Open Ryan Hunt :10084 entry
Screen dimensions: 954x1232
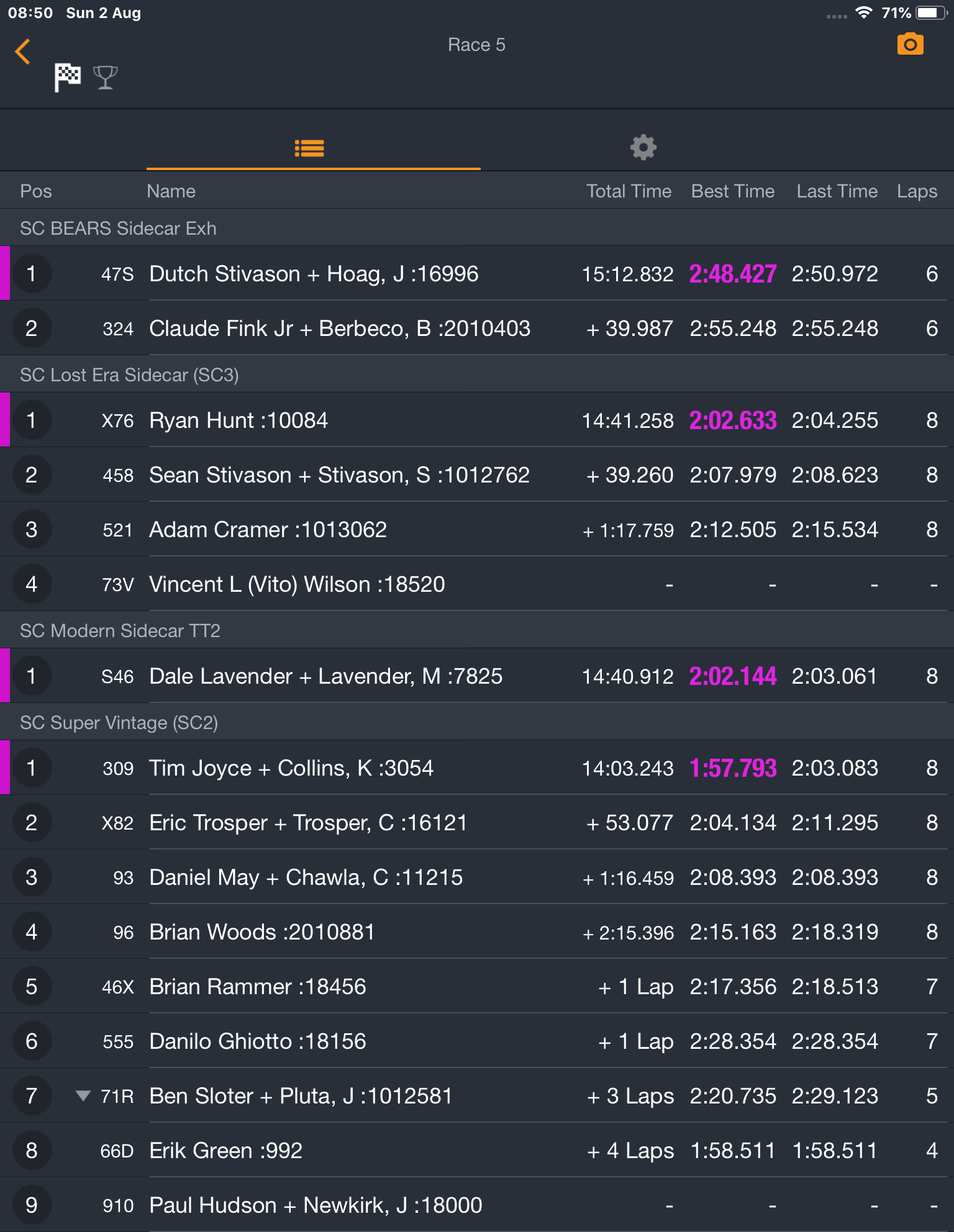pos(477,420)
